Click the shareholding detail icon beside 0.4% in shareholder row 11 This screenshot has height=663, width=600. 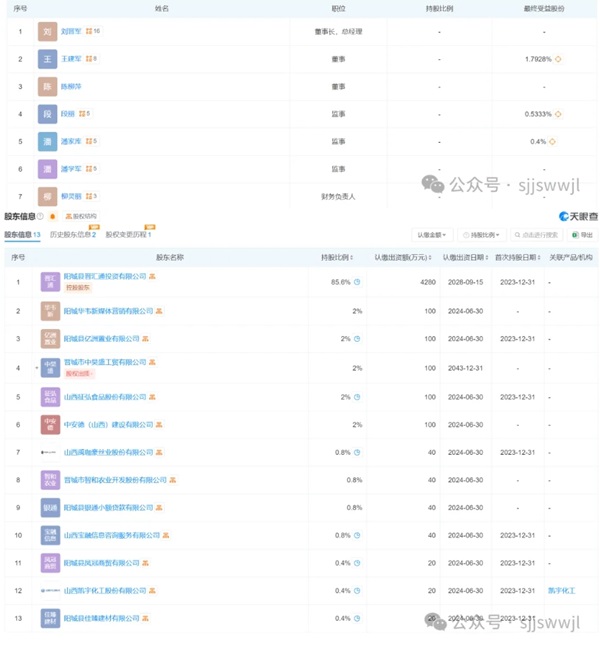[357, 563]
